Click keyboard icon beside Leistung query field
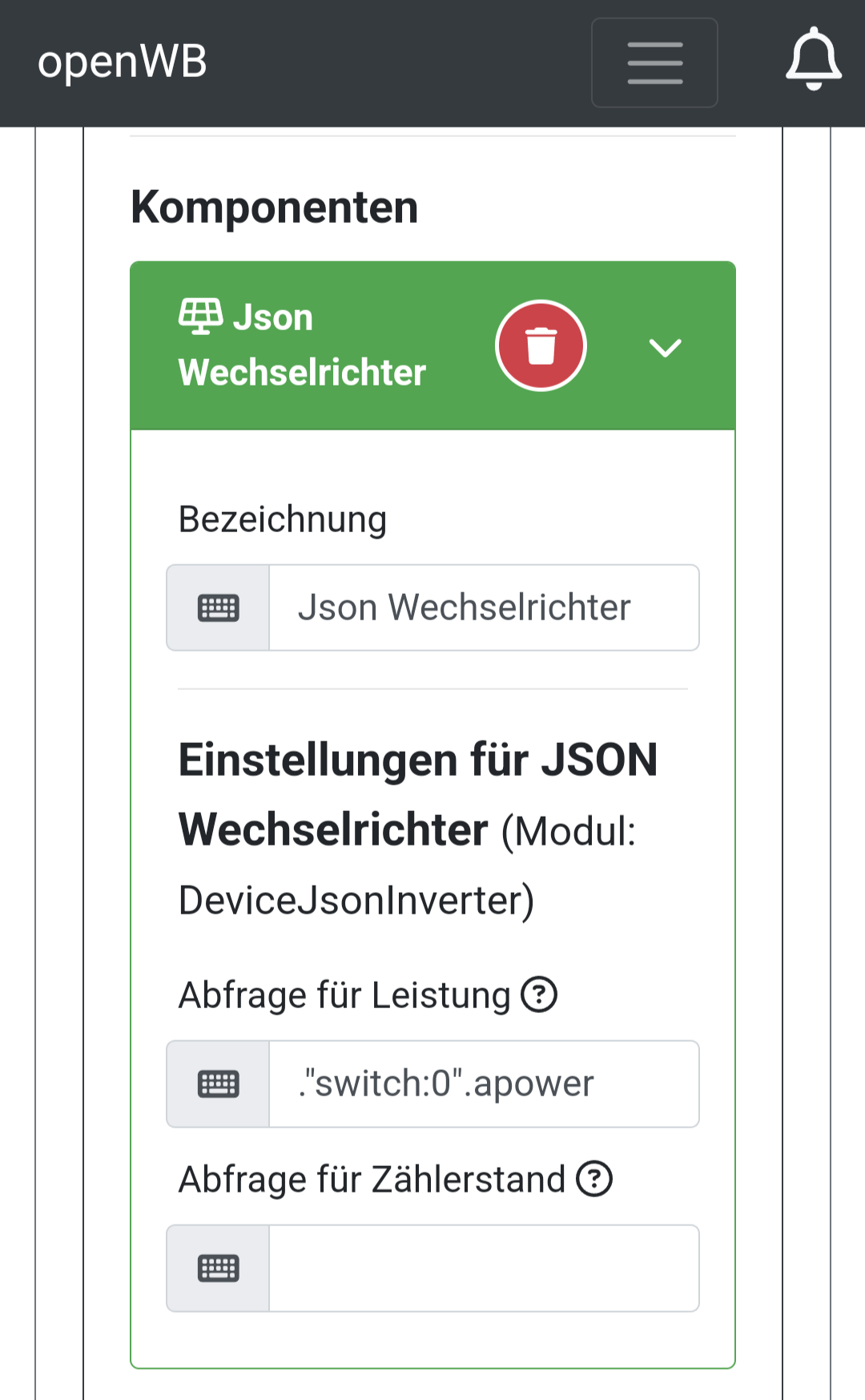 218,1084
